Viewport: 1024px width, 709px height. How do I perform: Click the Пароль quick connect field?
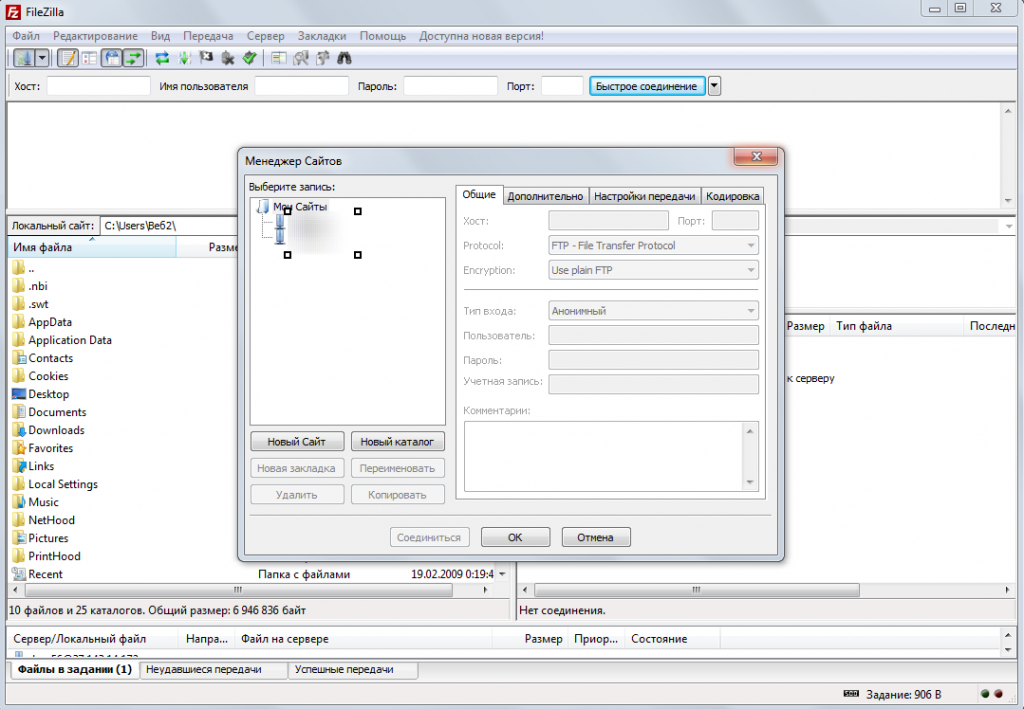pyautogui.click(x=451, y=86)
